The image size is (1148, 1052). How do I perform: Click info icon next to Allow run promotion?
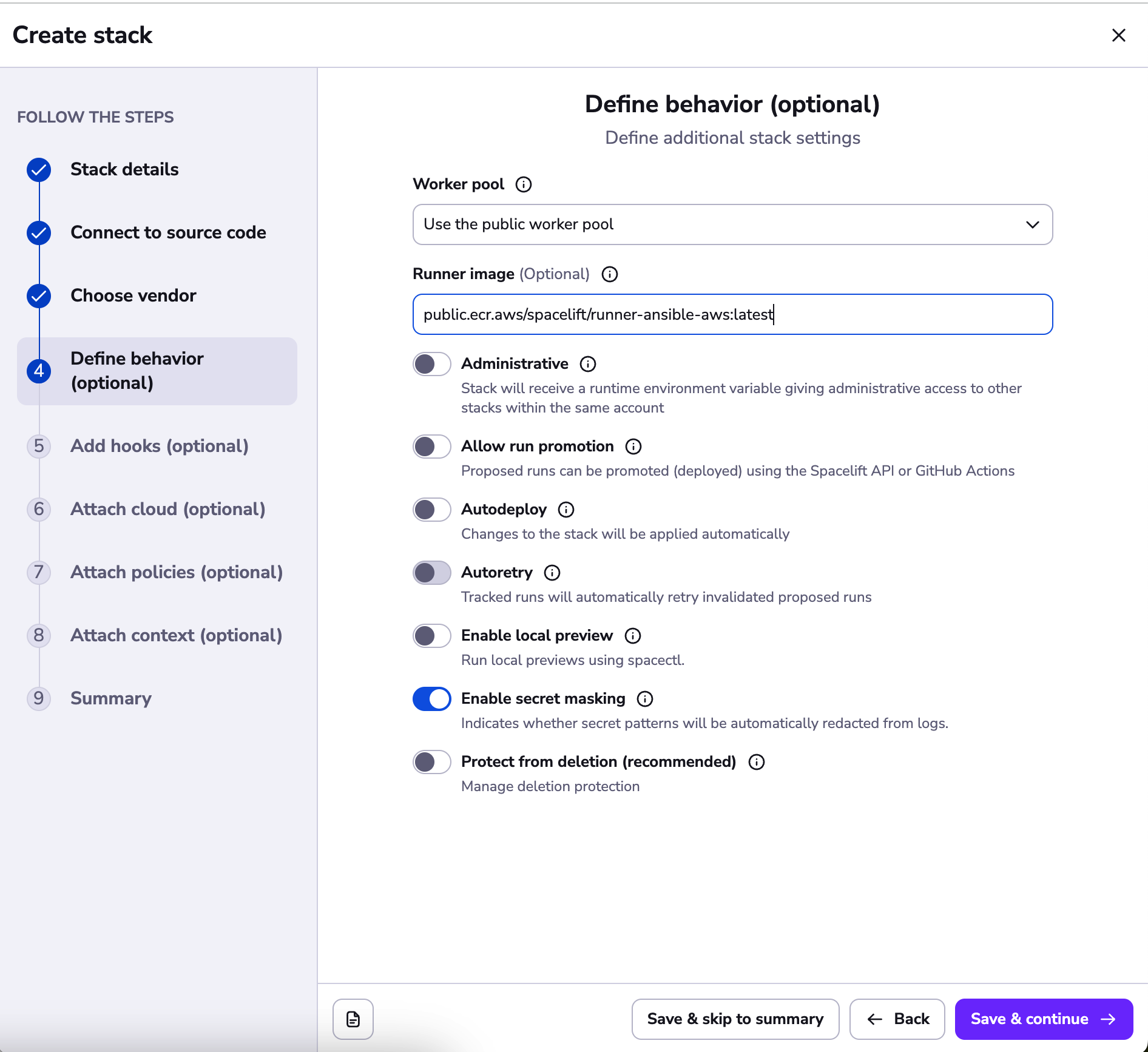633,447
